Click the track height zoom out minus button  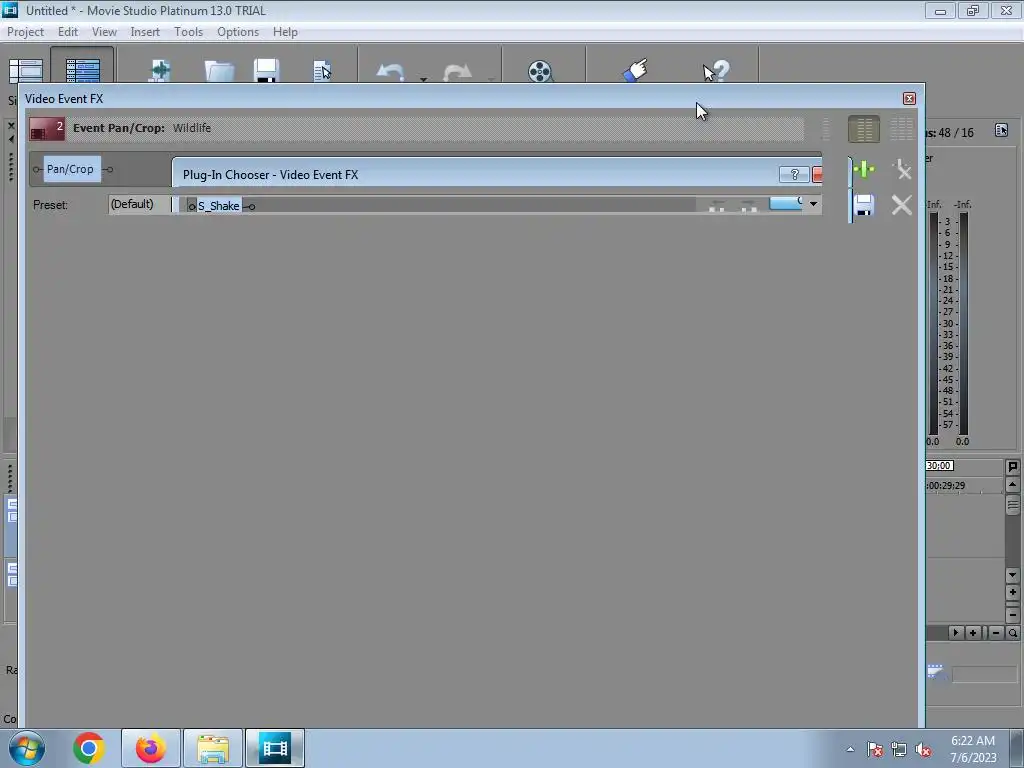point(1012,615)
